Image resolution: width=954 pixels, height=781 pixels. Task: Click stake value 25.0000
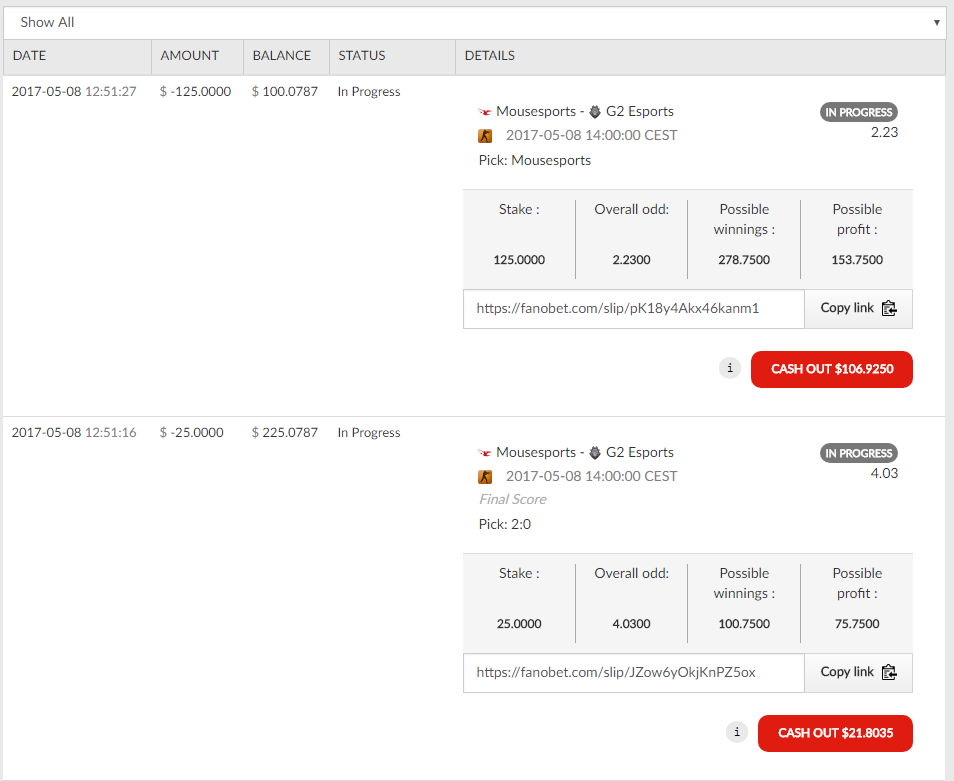pos(519,623)
